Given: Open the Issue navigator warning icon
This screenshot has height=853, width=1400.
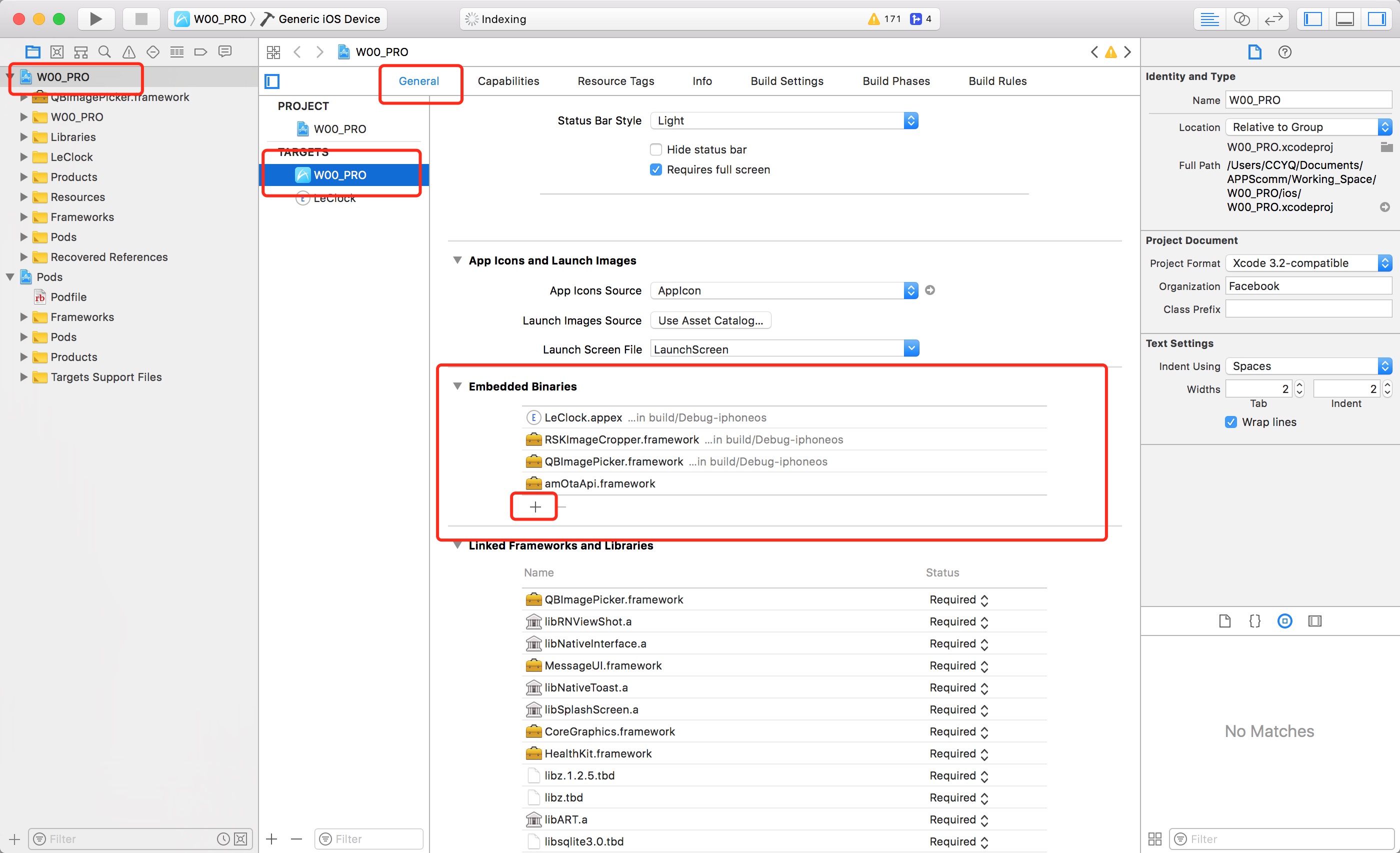Looking at the screenshot, I should tap(129, 51).
